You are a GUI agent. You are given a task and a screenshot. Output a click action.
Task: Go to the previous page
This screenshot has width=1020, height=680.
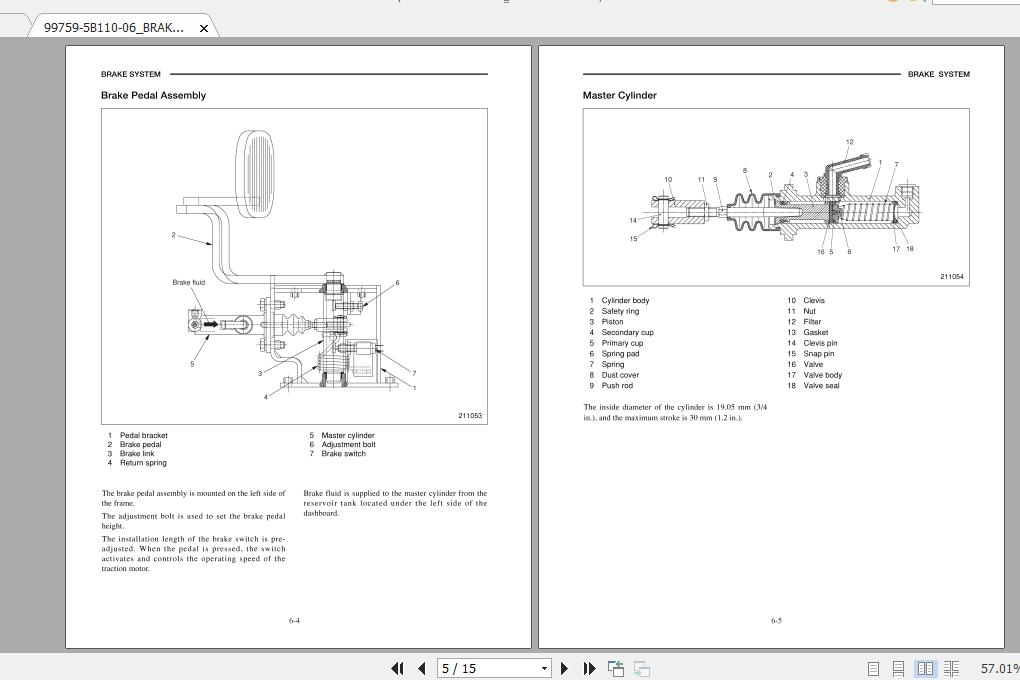421,668
